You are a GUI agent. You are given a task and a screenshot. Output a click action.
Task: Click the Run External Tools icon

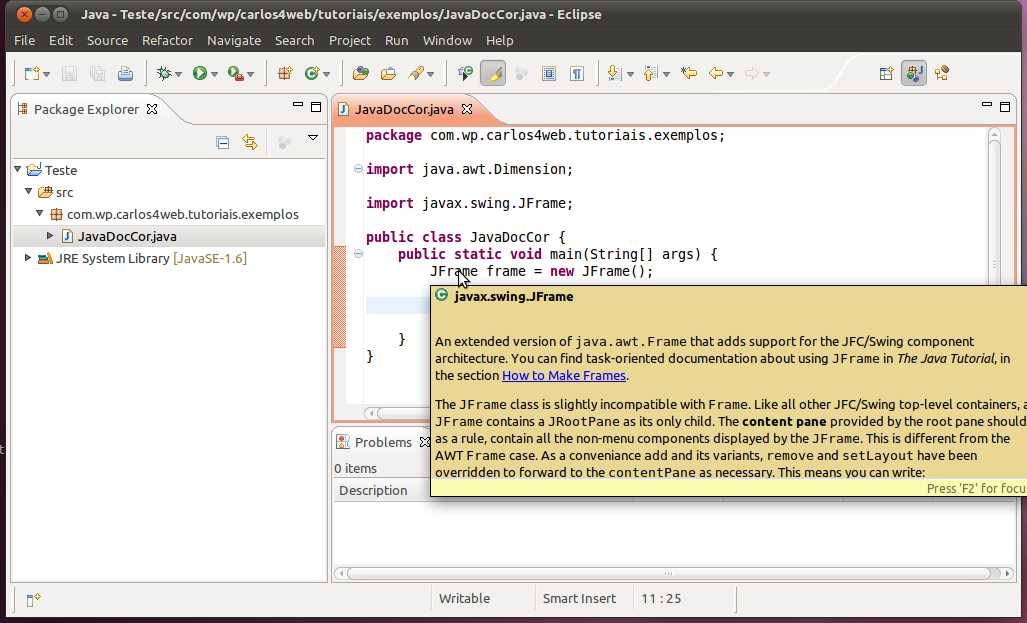pyautogui.click(x=236, y=73)
